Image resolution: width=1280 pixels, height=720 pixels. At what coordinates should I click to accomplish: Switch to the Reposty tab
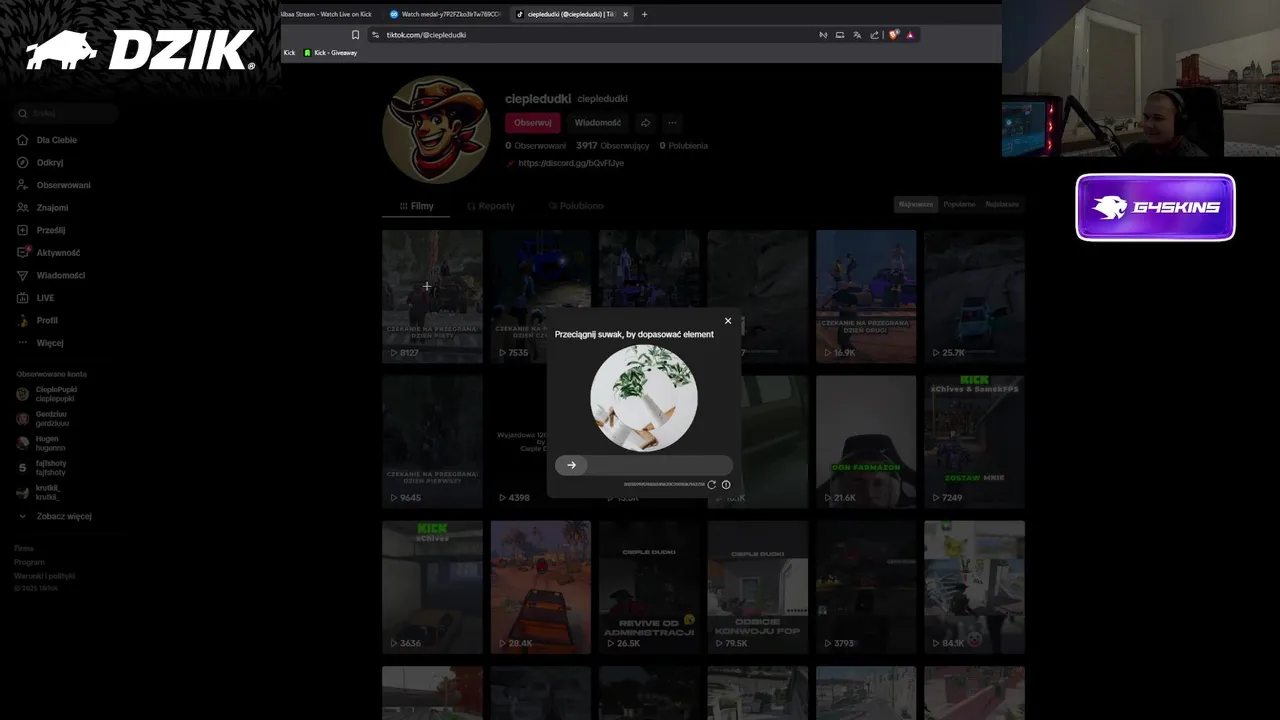[x=491, y=206]
